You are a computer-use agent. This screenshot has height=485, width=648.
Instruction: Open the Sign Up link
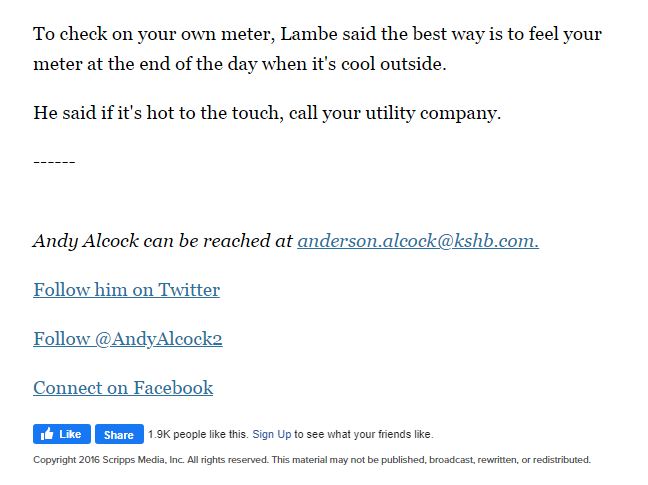pos(272,434)
